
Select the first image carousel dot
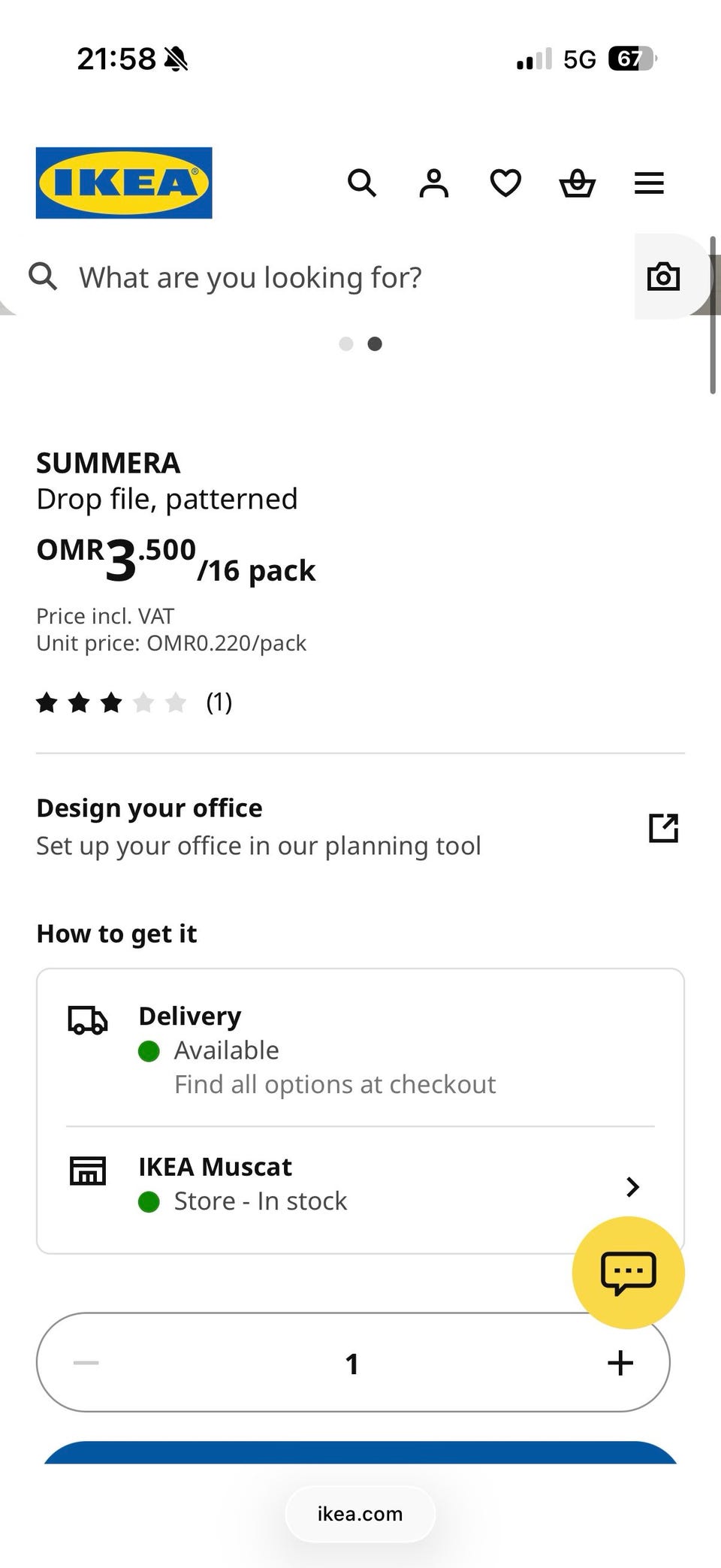pos(346,344)
